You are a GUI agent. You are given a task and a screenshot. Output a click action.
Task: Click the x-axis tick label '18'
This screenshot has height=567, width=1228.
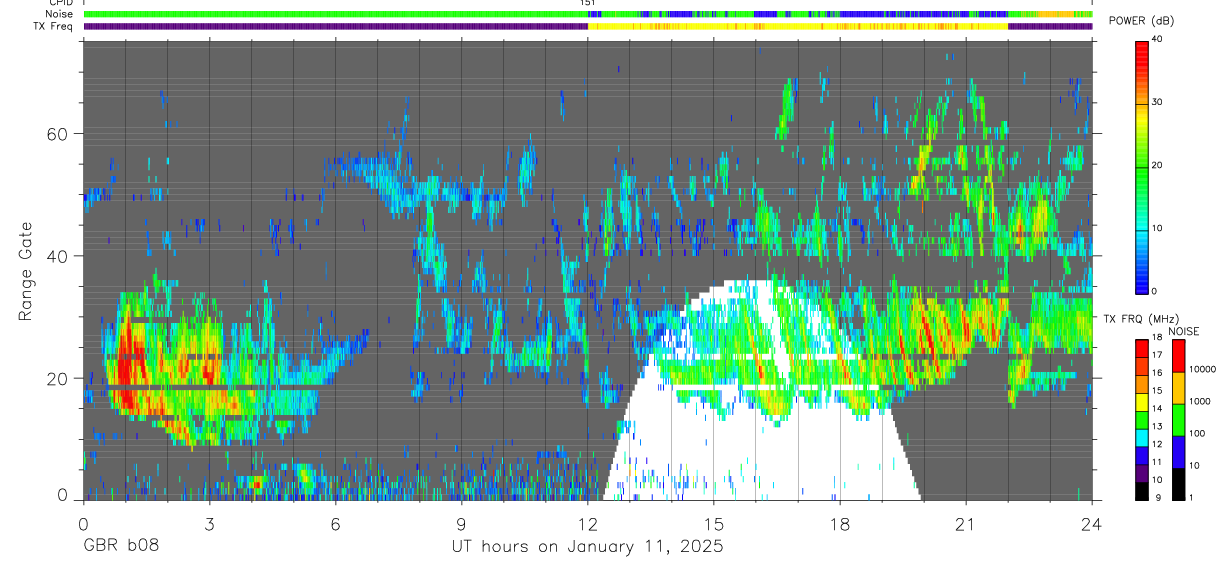coord(840,524)
